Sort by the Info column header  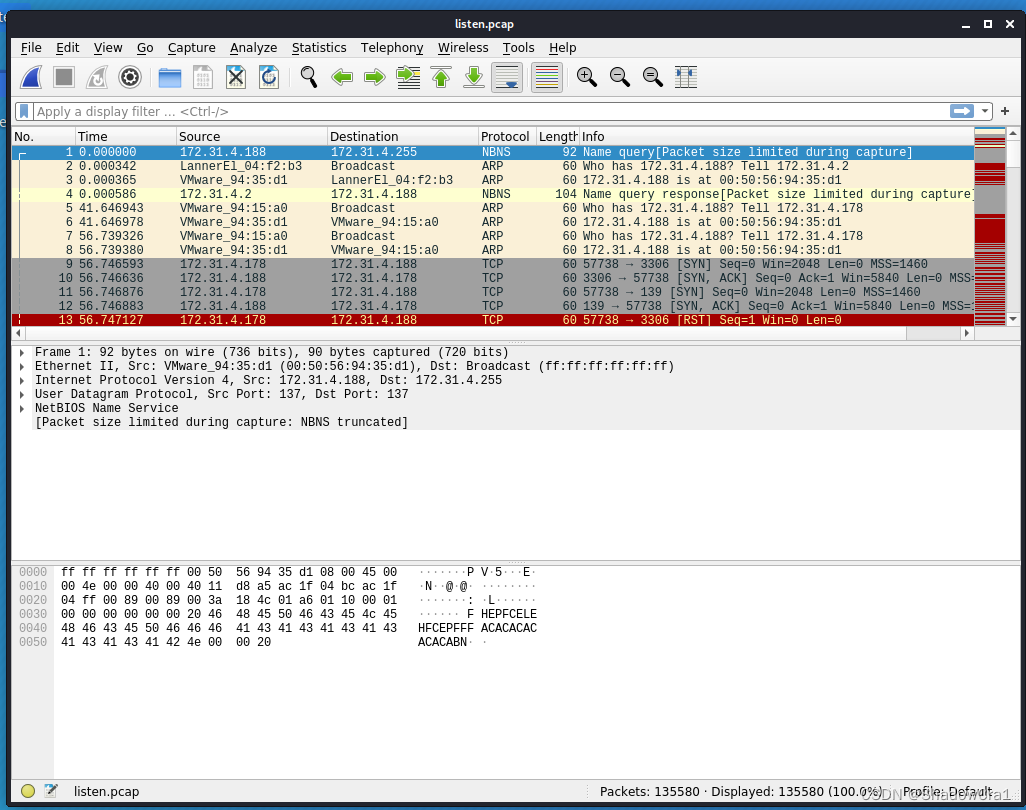pos(776,136)
